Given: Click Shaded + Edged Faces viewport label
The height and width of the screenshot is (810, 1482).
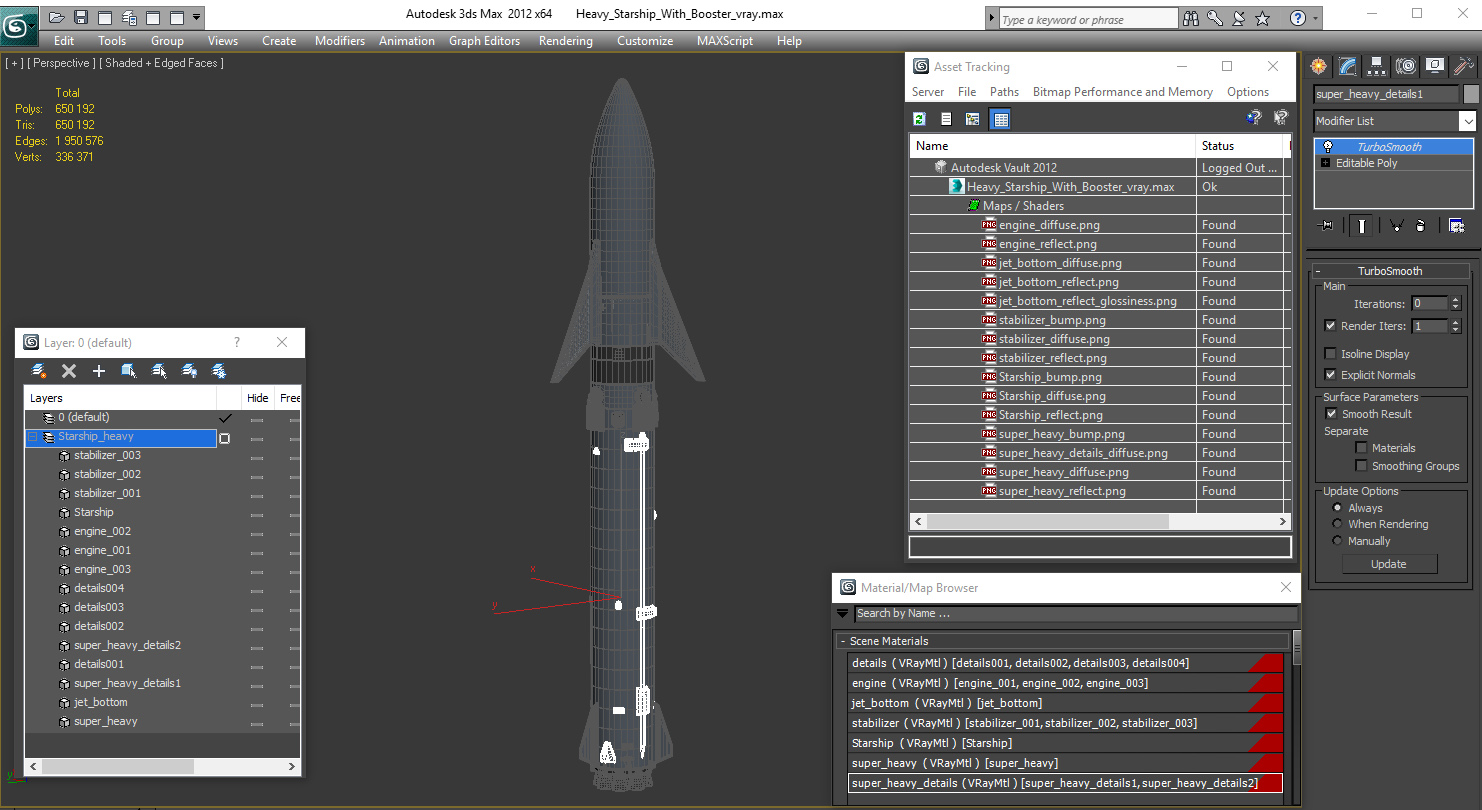Looking at the screenshot, I should (x=161, y=63).
